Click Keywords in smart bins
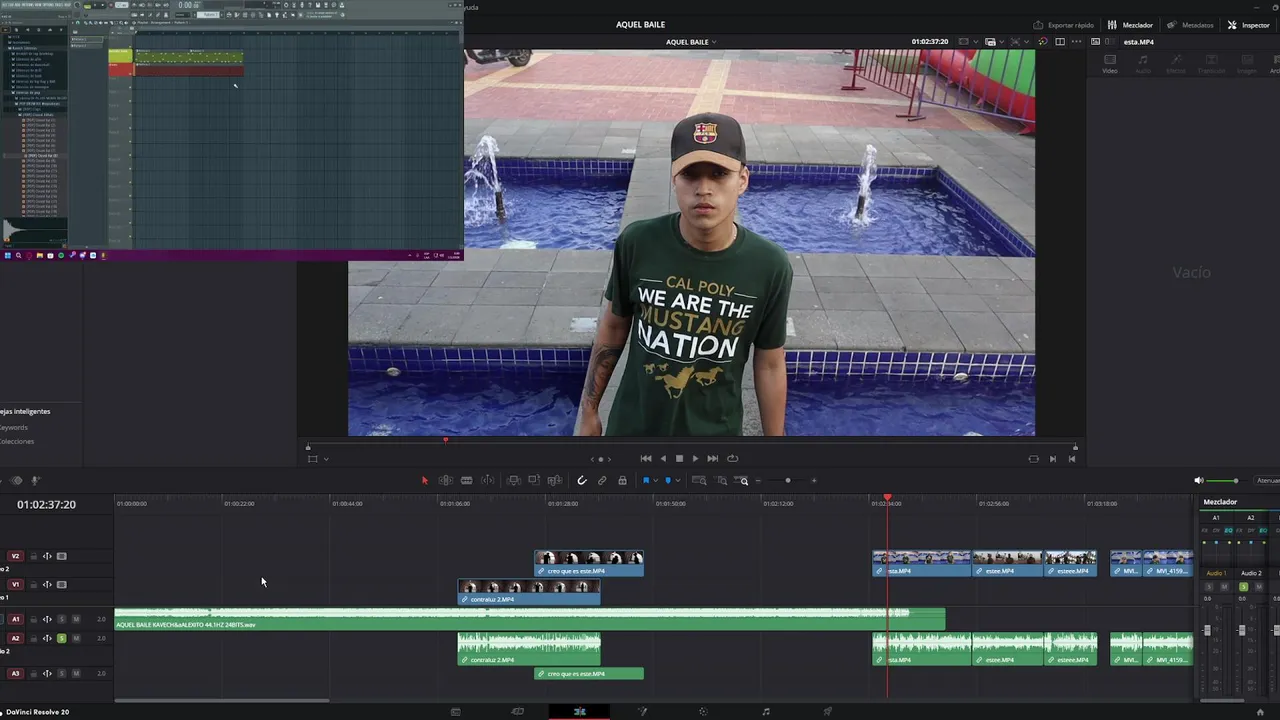Image resolution: width=1280 pixels, height=720 pixels. pos(13,427)
